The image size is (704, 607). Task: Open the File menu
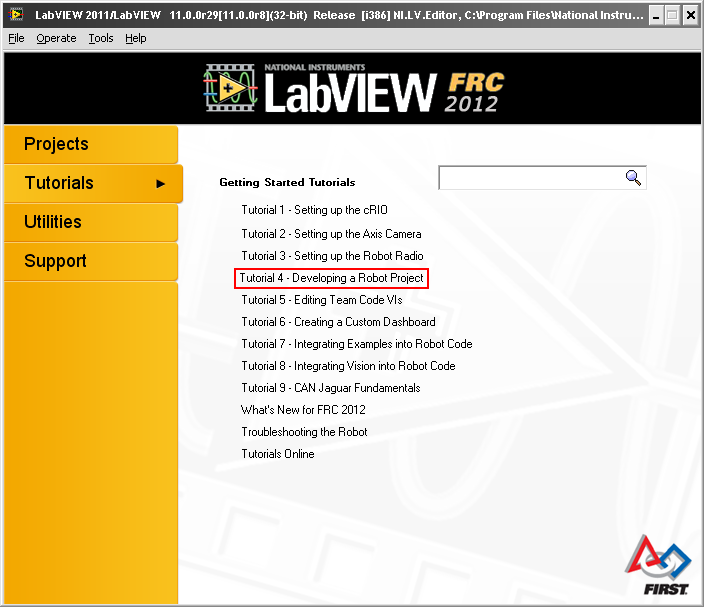(16, 39)
